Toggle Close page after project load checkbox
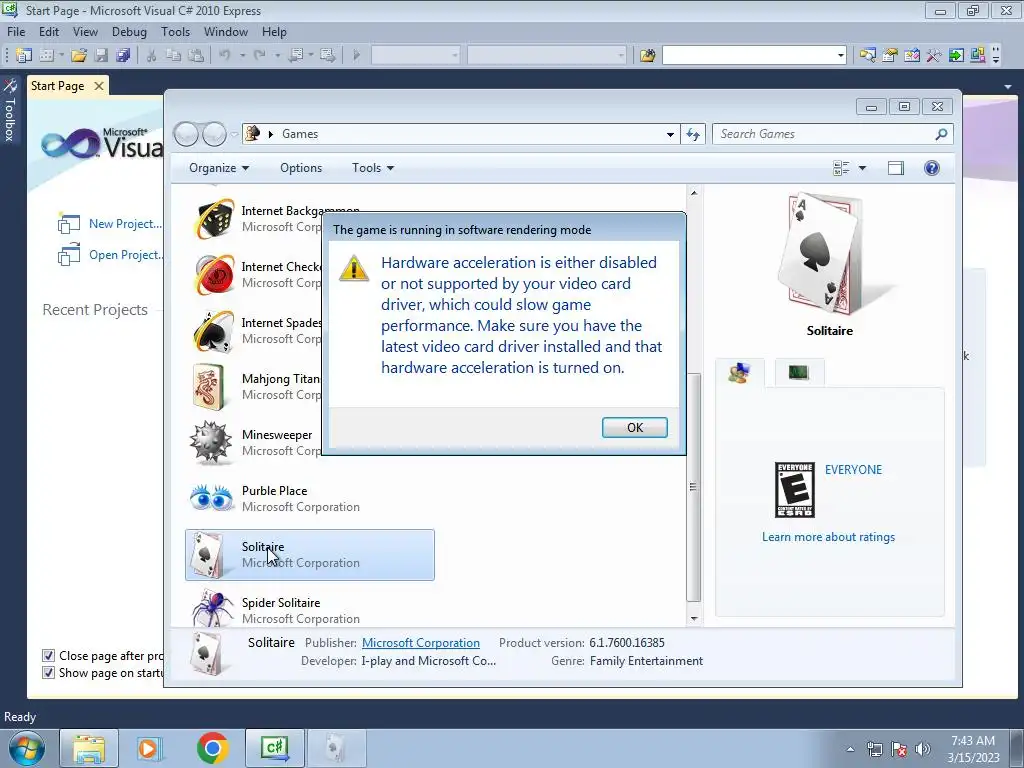1024x768 pixels. tap(48, 656)
